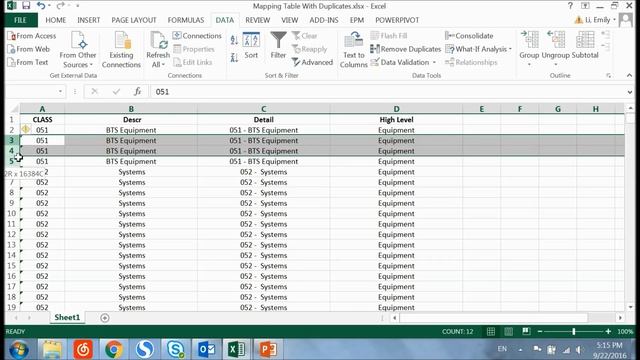Open the Help question mark
This screenshot has width=640, height=360.
pos(570,6)
